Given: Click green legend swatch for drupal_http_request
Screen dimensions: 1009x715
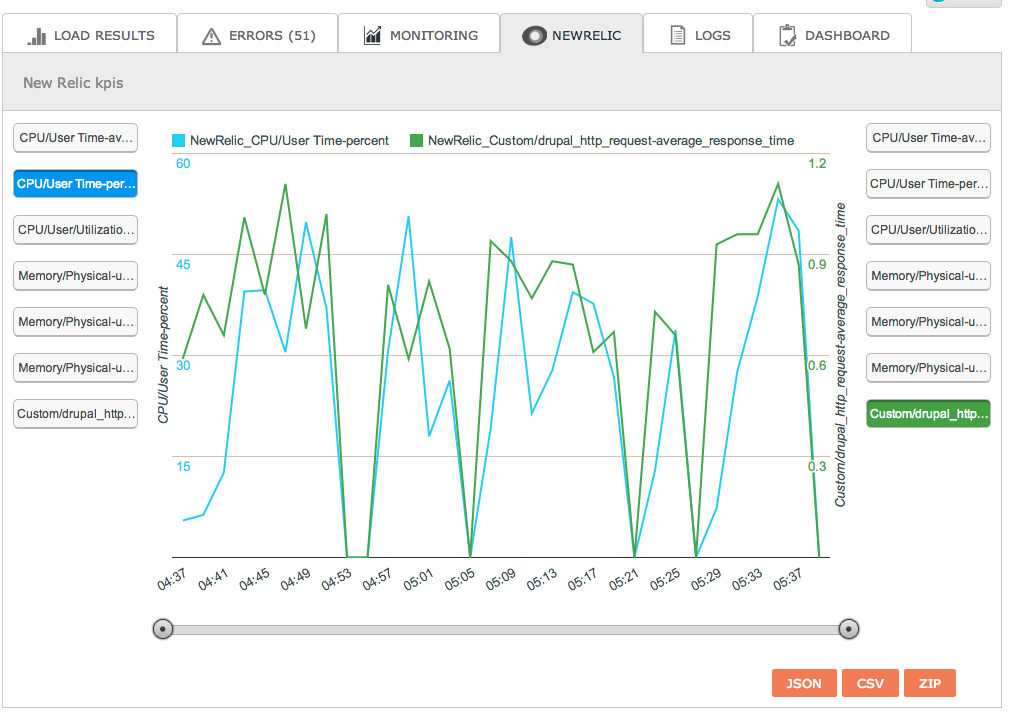Looking at the screenshot, I should point(416,140).
